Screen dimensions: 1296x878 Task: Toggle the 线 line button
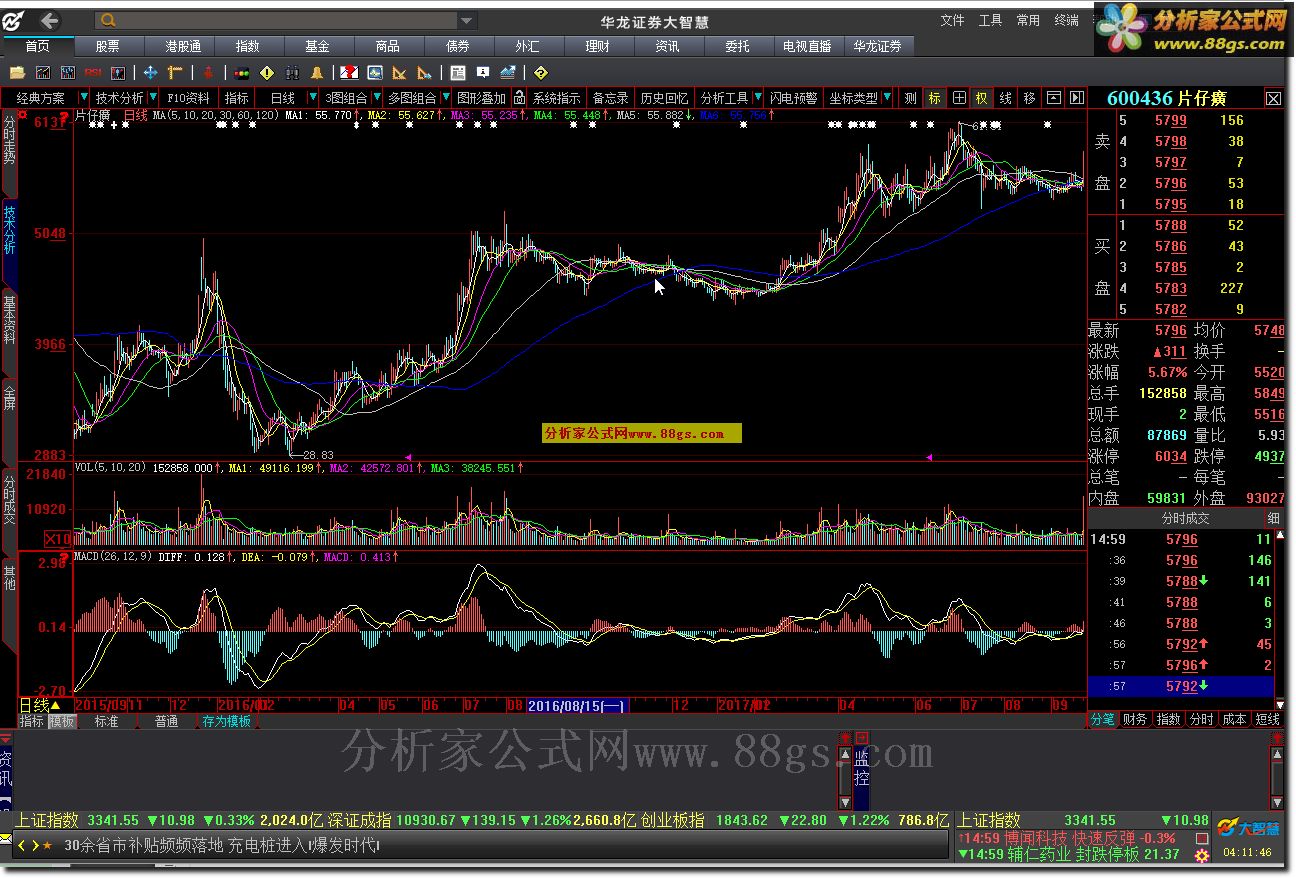point(1005,98)
